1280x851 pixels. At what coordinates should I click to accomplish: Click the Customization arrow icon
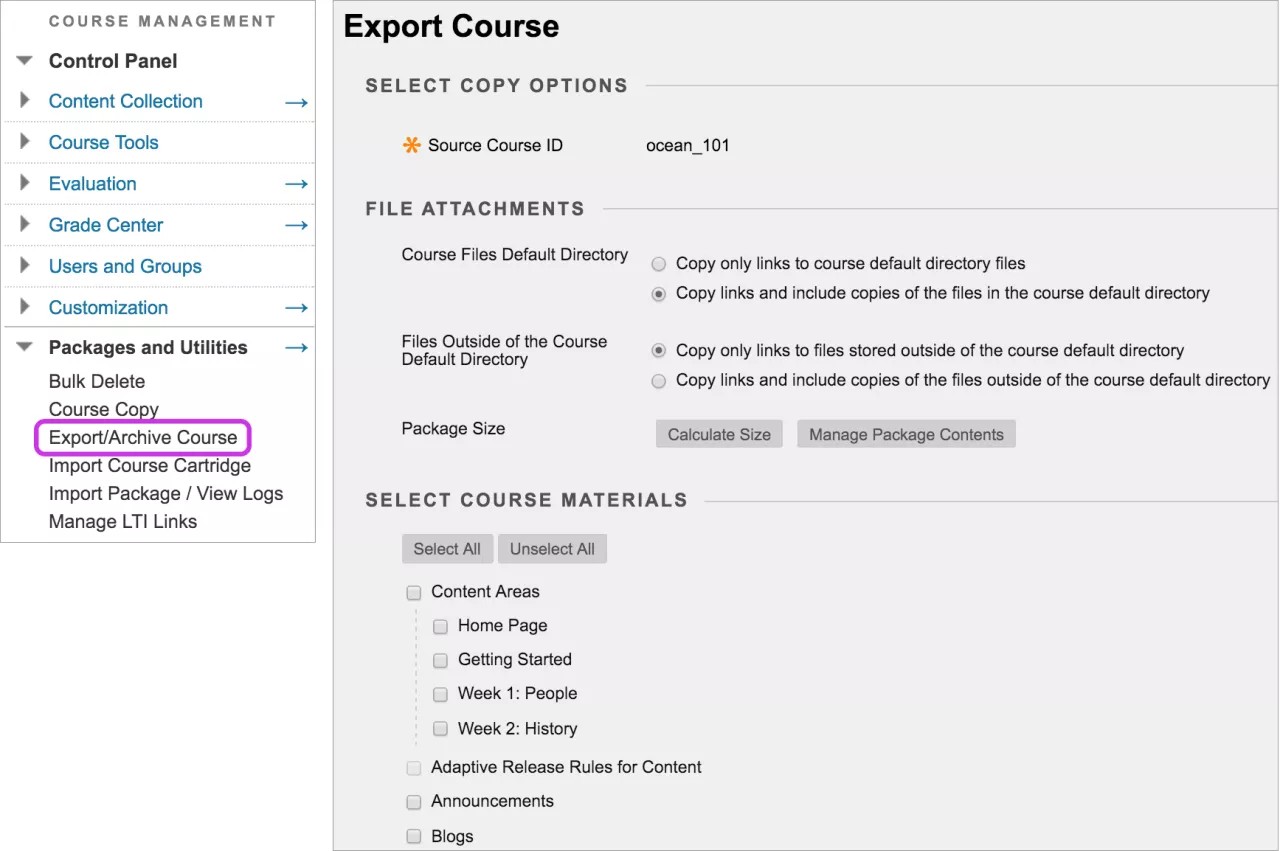[296, 307]
